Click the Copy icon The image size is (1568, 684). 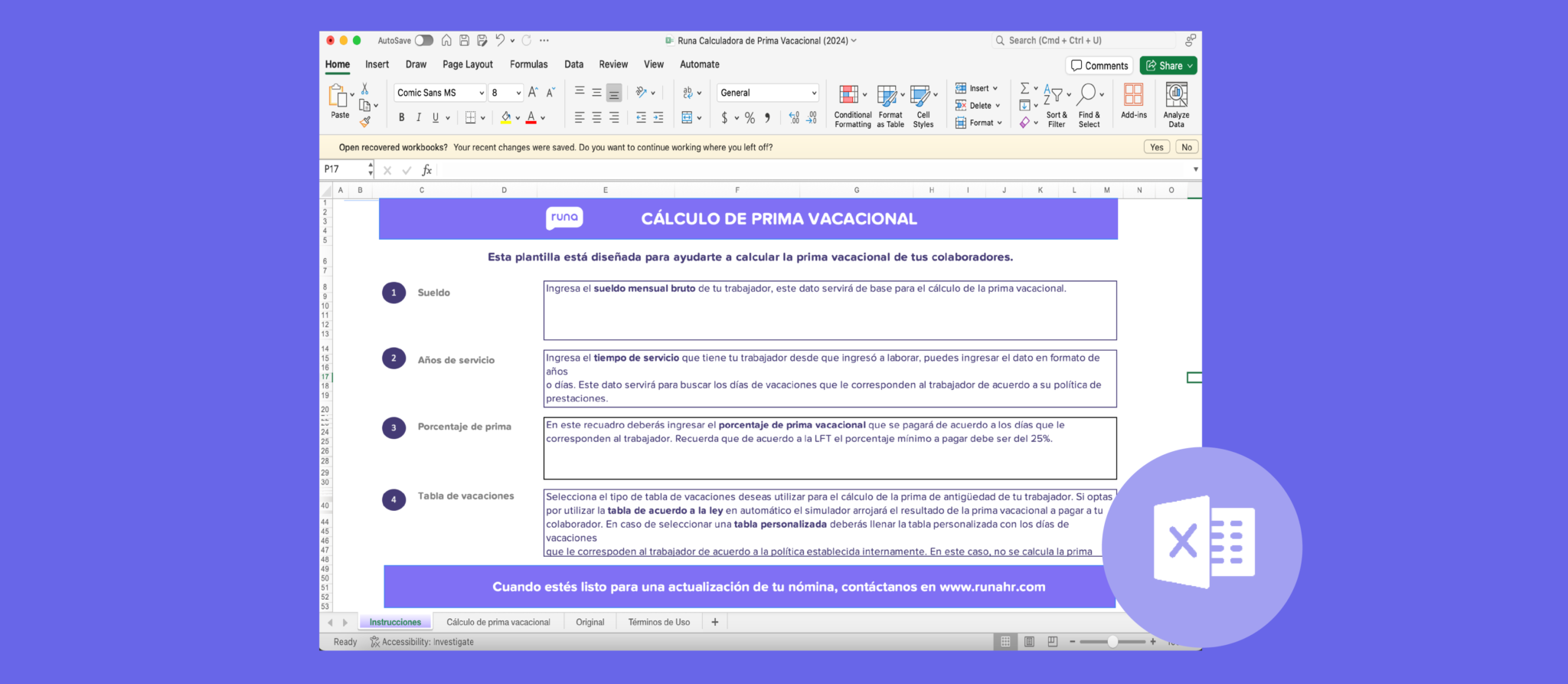365,106
